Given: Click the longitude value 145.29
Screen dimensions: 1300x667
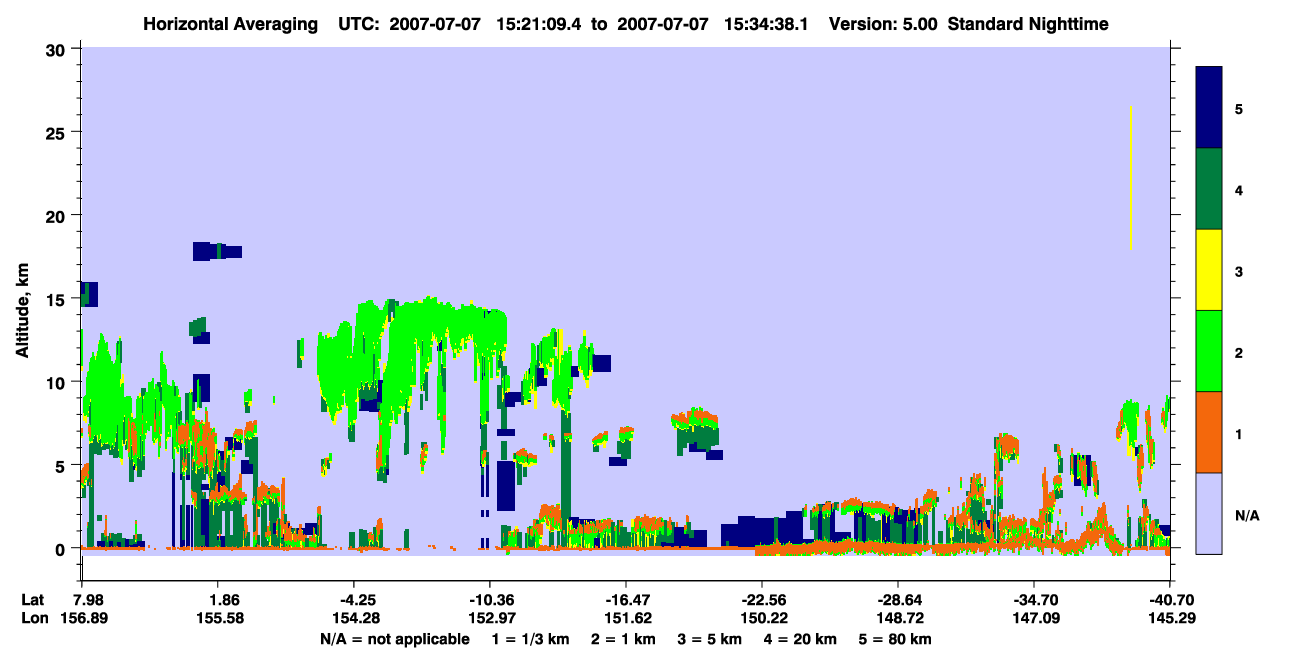Looking at the screenshot, I should coord(1172,618).
